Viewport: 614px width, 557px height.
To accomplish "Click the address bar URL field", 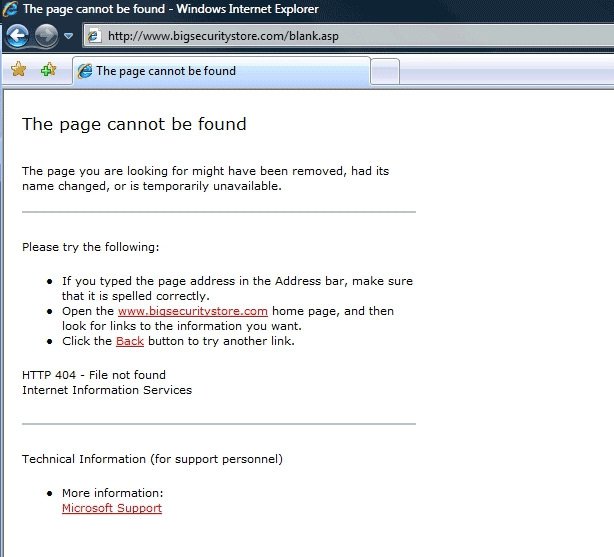I will [x=349, y=36].
